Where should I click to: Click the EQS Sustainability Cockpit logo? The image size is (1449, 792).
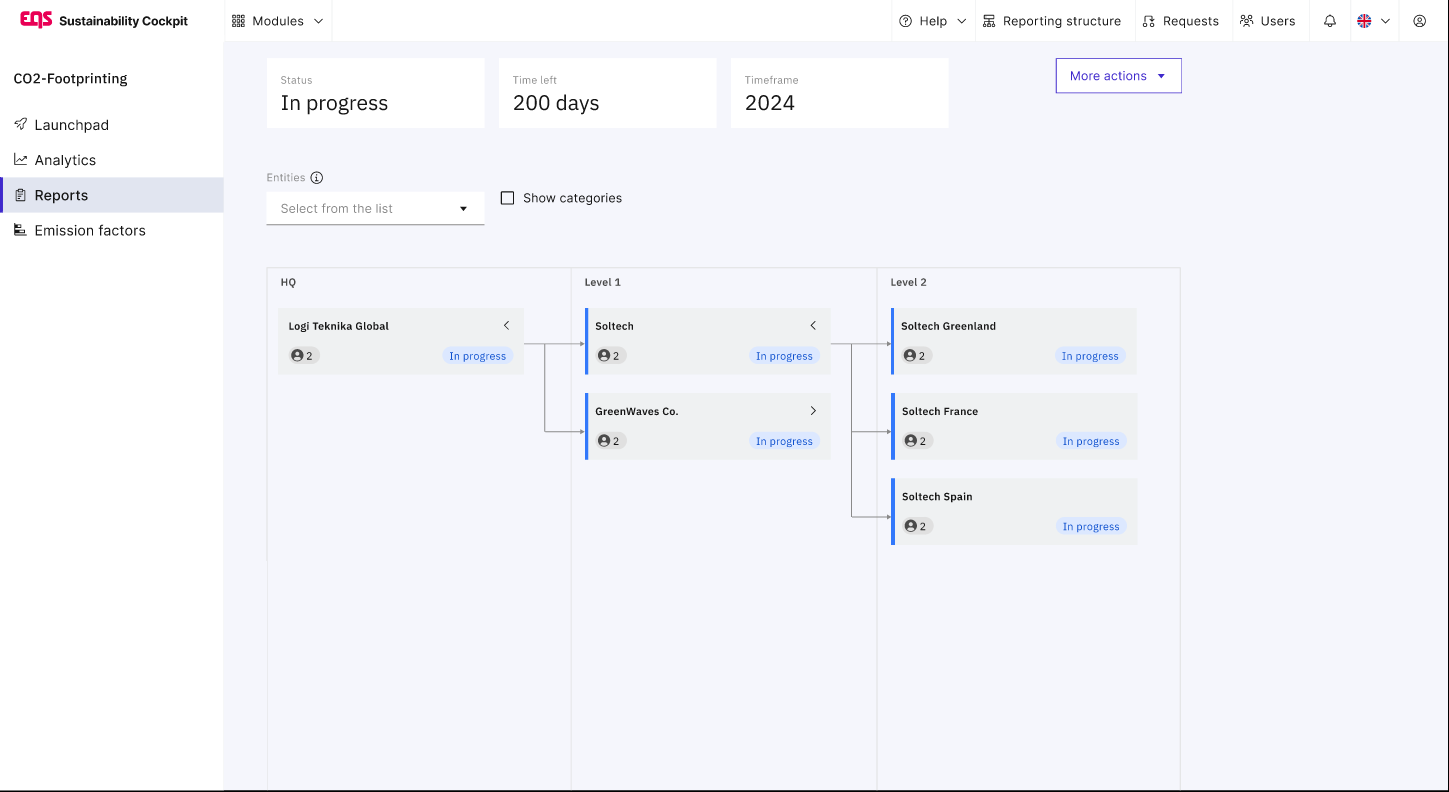click(x=104, y=21)
